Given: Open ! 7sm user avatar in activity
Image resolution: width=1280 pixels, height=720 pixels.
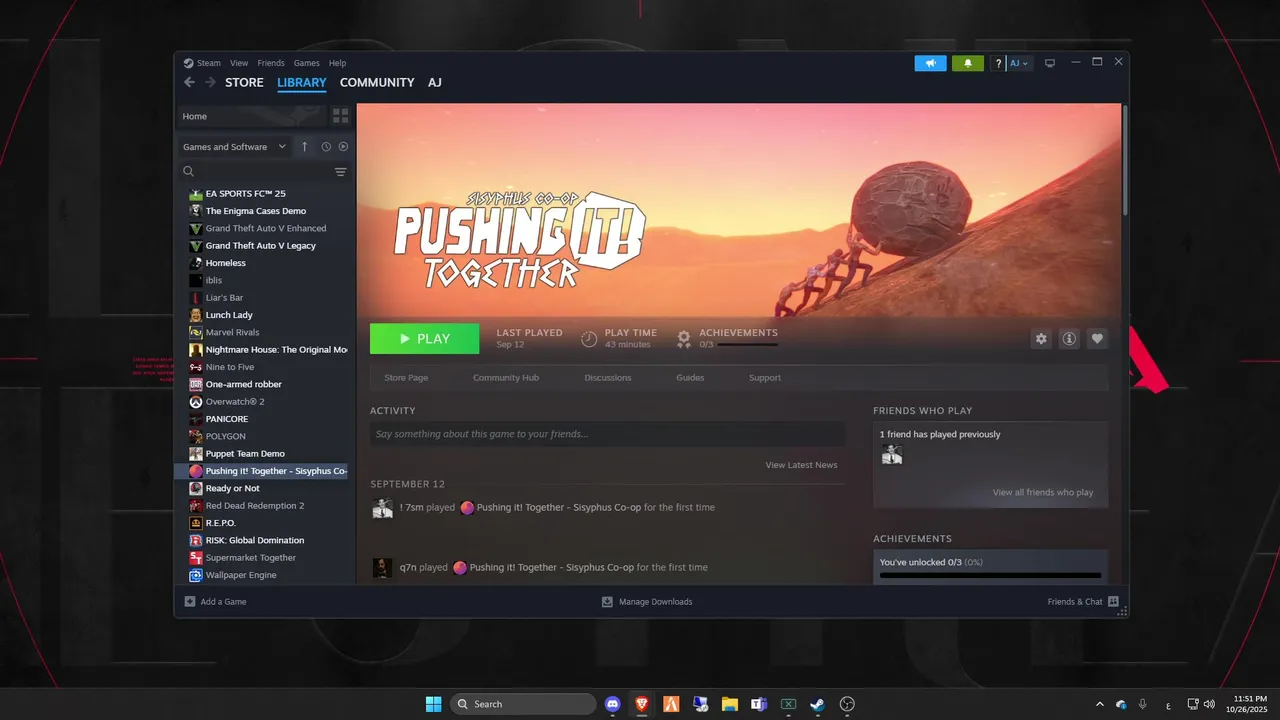Looking at the screenshot, I should pos(382,508).
